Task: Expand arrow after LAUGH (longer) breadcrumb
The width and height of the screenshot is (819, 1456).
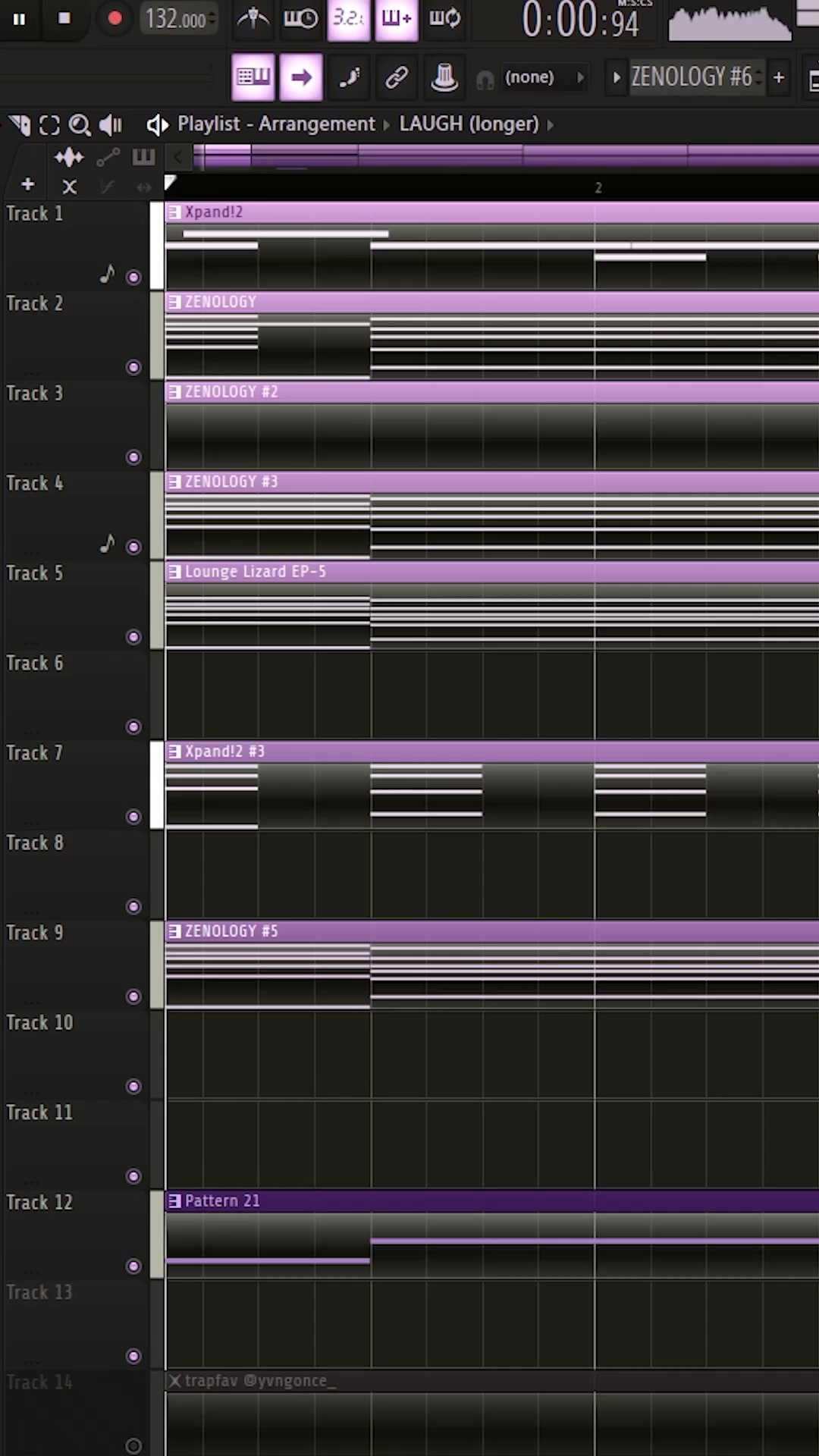Action: (551, 124)
